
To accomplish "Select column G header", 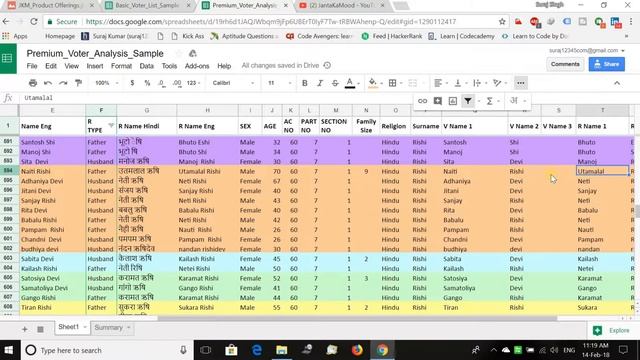I will click(147, 110).
